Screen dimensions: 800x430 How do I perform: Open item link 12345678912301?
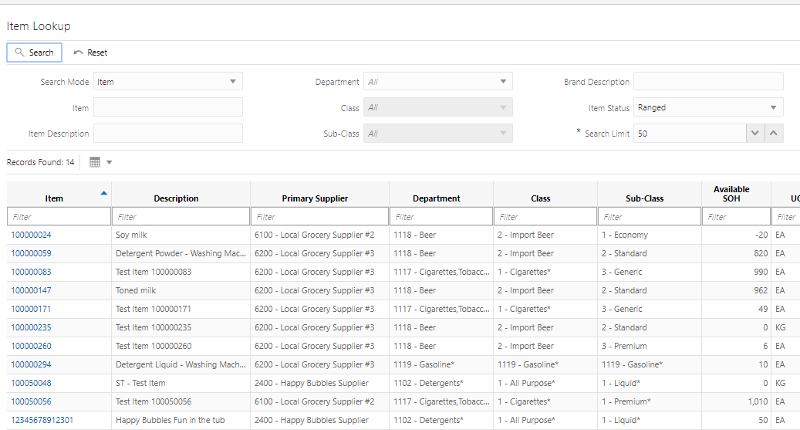pos(42,420)
